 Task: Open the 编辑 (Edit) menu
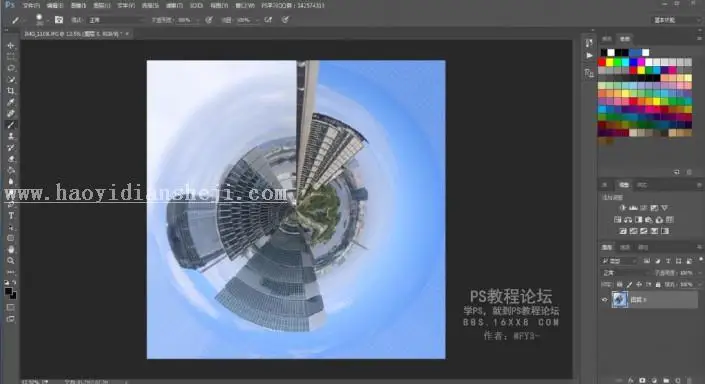coord(55,5)
